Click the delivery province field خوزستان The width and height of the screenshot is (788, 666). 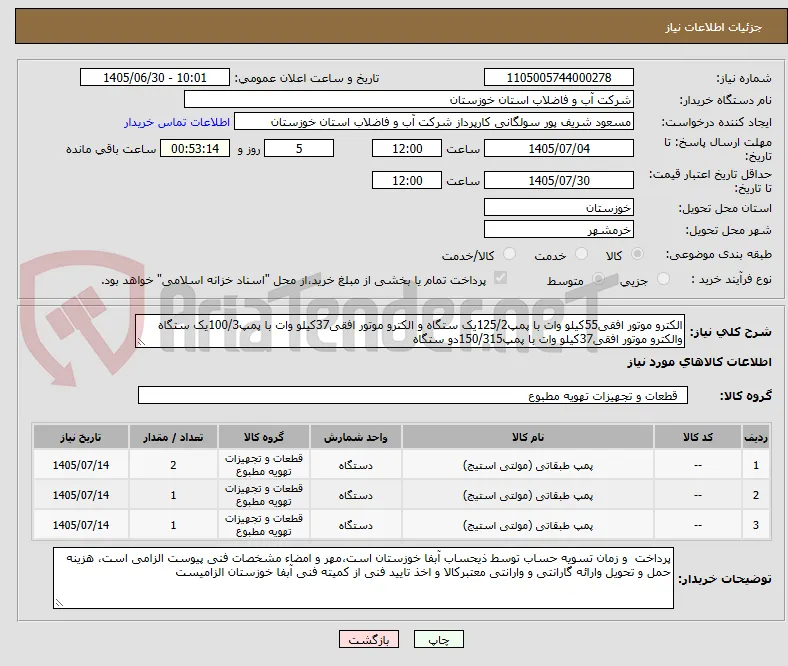pos(559,207)
